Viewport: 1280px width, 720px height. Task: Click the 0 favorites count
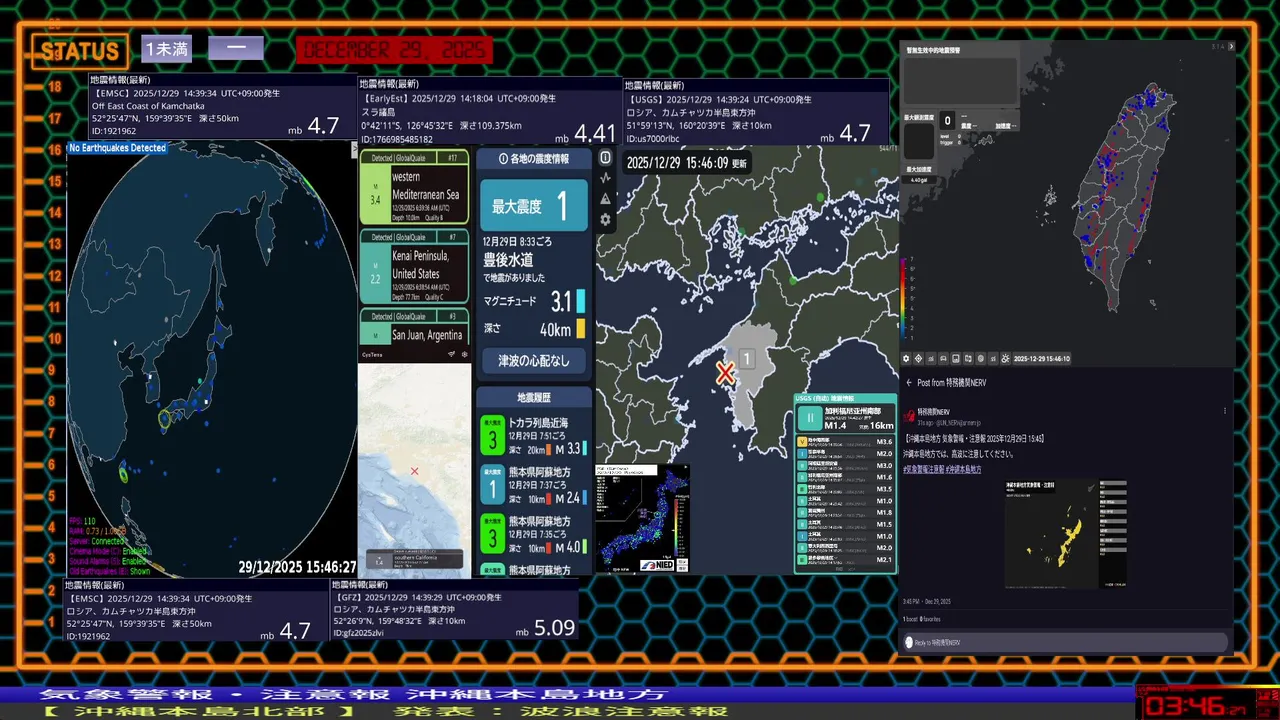(x=932, y=620)
